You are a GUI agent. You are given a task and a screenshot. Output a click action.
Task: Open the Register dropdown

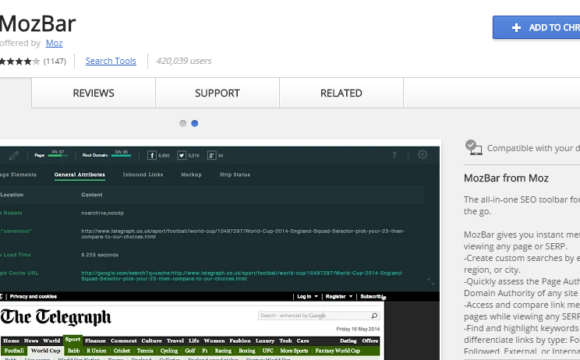pos(339,296)
